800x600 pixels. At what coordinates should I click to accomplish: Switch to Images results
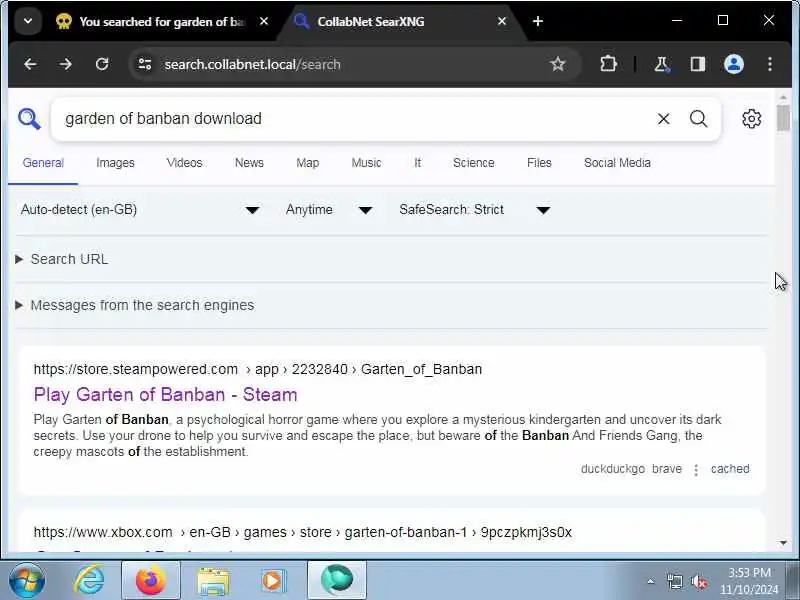tap(115, 163)
